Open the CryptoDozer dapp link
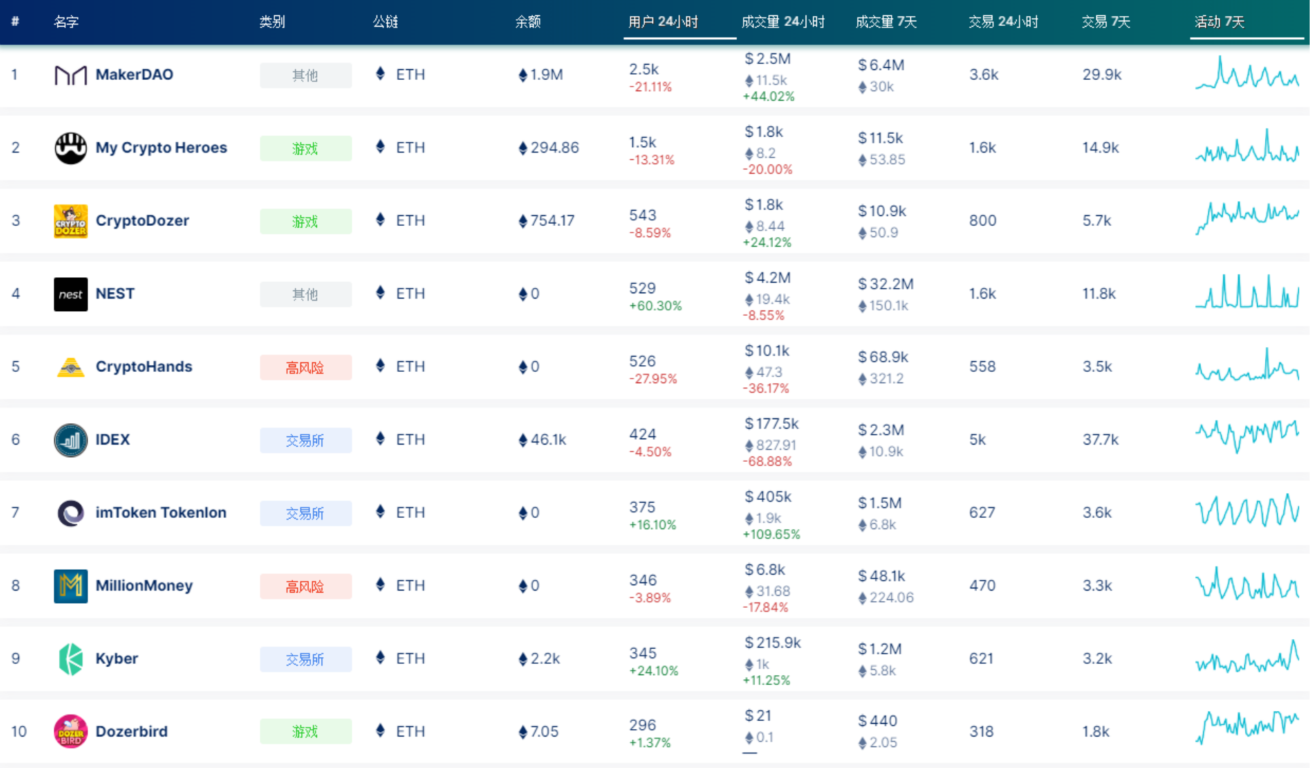The width and height of the screenshot is (1312, 768). [142, 221]
